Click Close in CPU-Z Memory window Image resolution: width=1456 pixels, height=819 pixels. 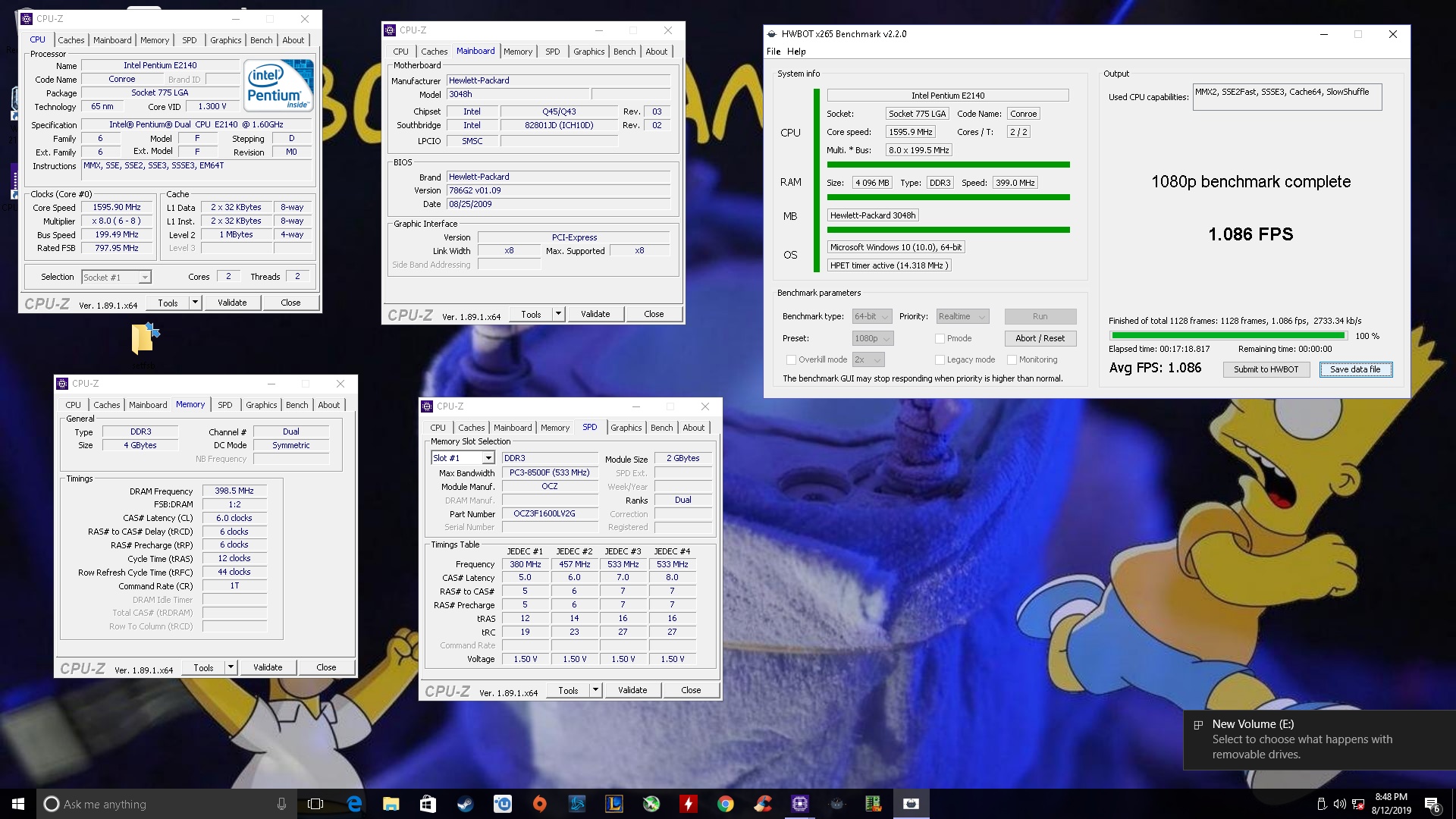(x=326, y=667)
